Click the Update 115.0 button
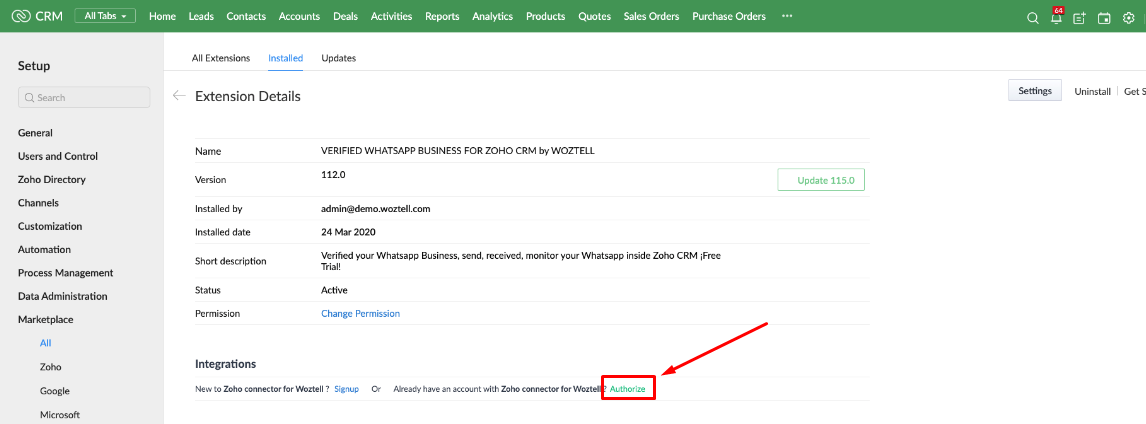This screenshot has width=1146, height=424. pos(821,180)
